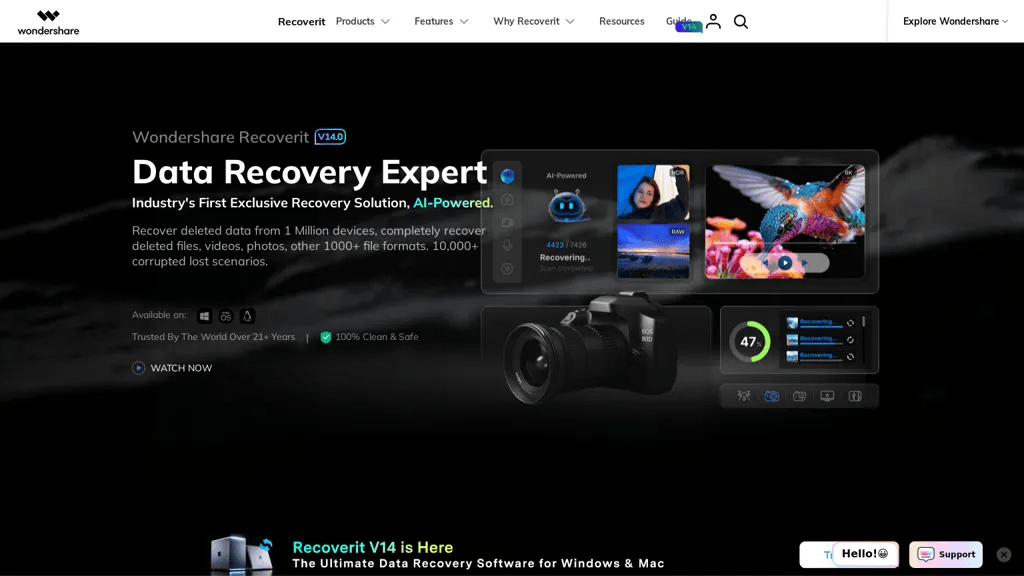This screenshot has width=1024, height=576.
Task: Close the bottom banner with X
Action: tap(1004, 554)
